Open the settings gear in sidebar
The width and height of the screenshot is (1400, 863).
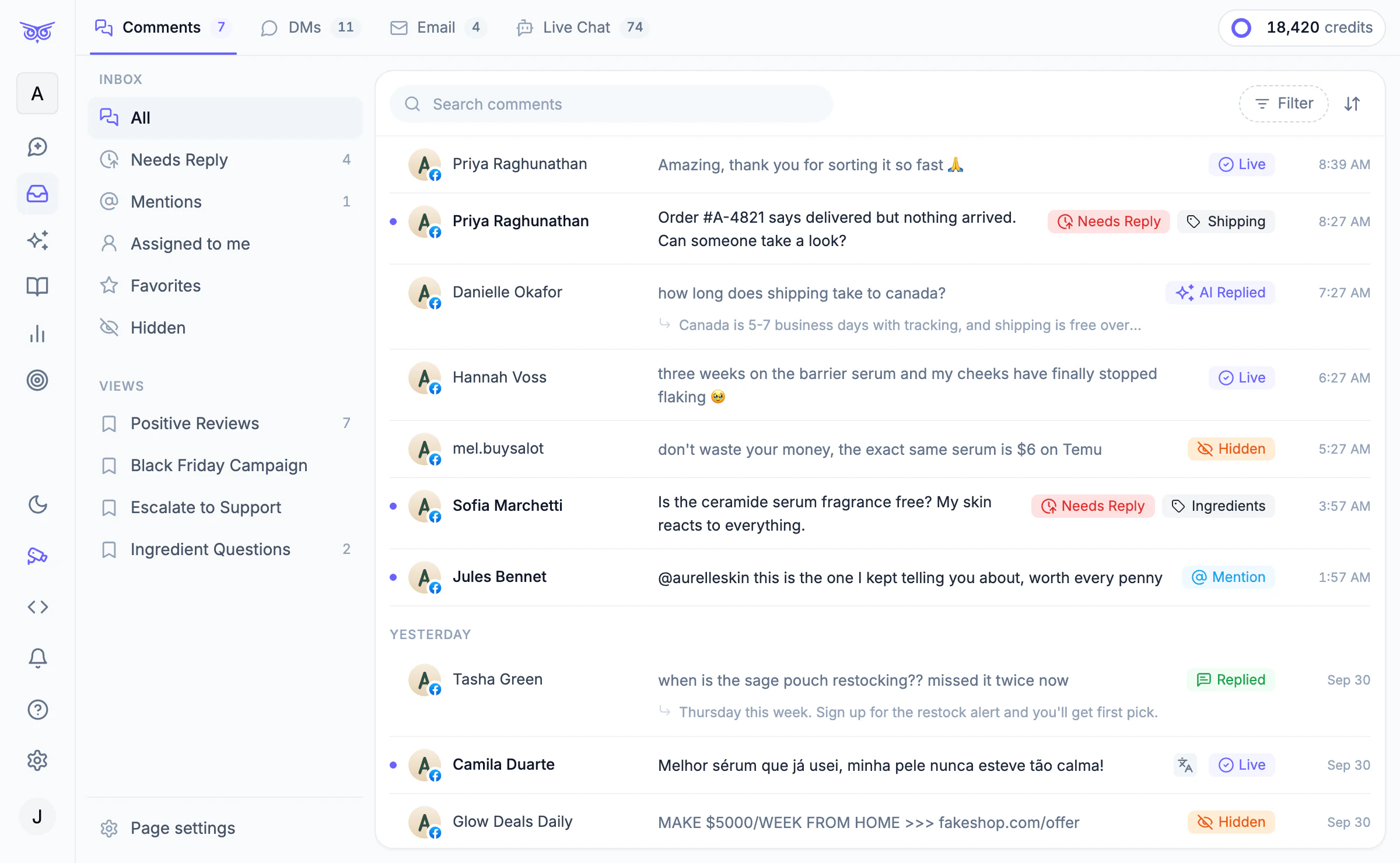(x=37, y=760)
